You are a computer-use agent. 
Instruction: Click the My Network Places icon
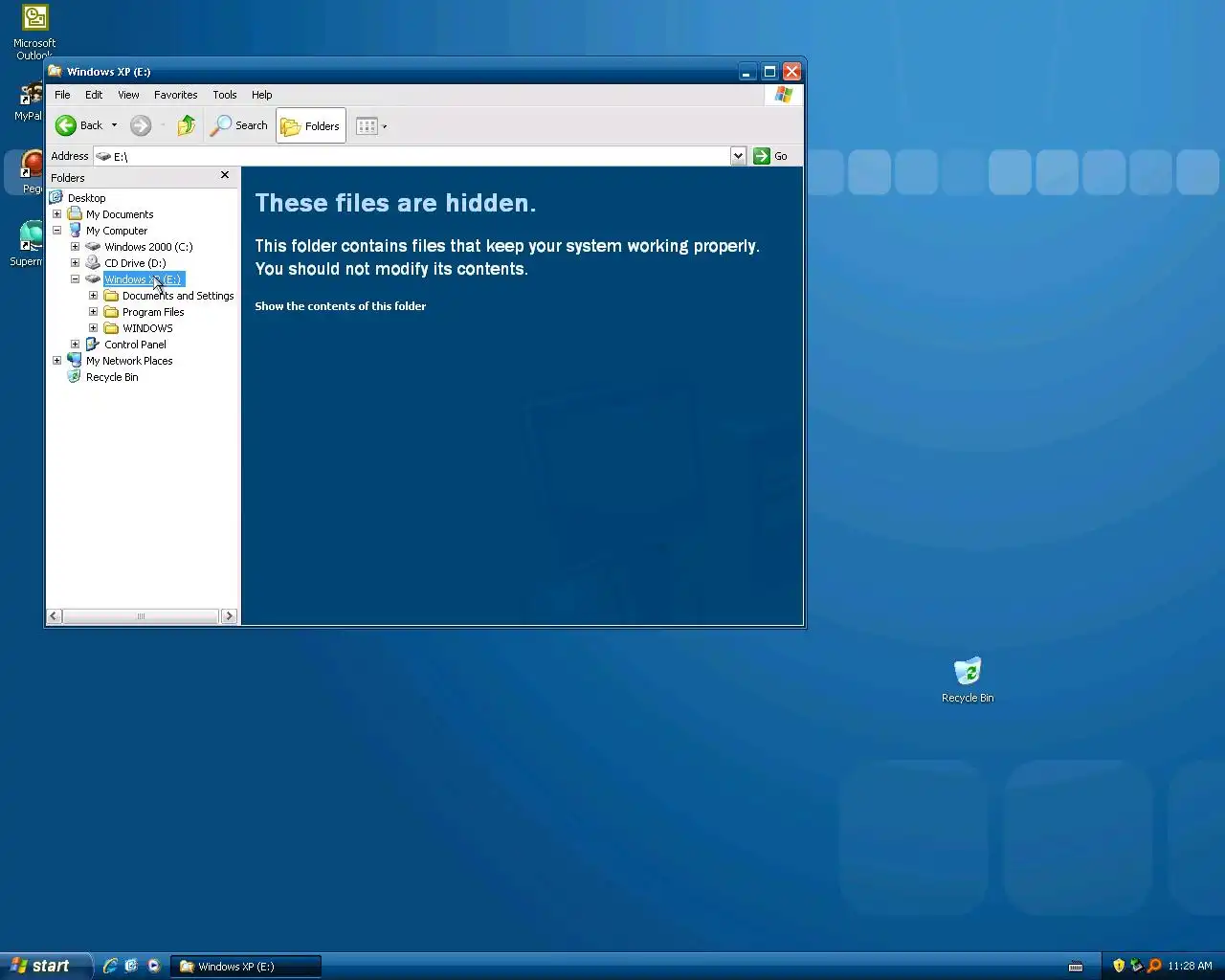coord(75,361)
